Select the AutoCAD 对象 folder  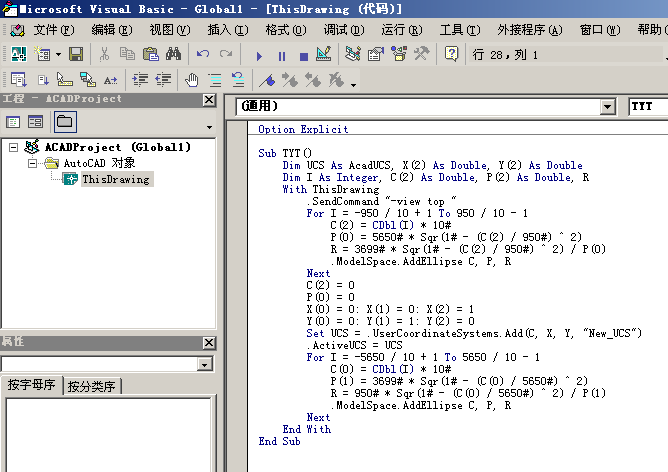(x=99, y=163)
